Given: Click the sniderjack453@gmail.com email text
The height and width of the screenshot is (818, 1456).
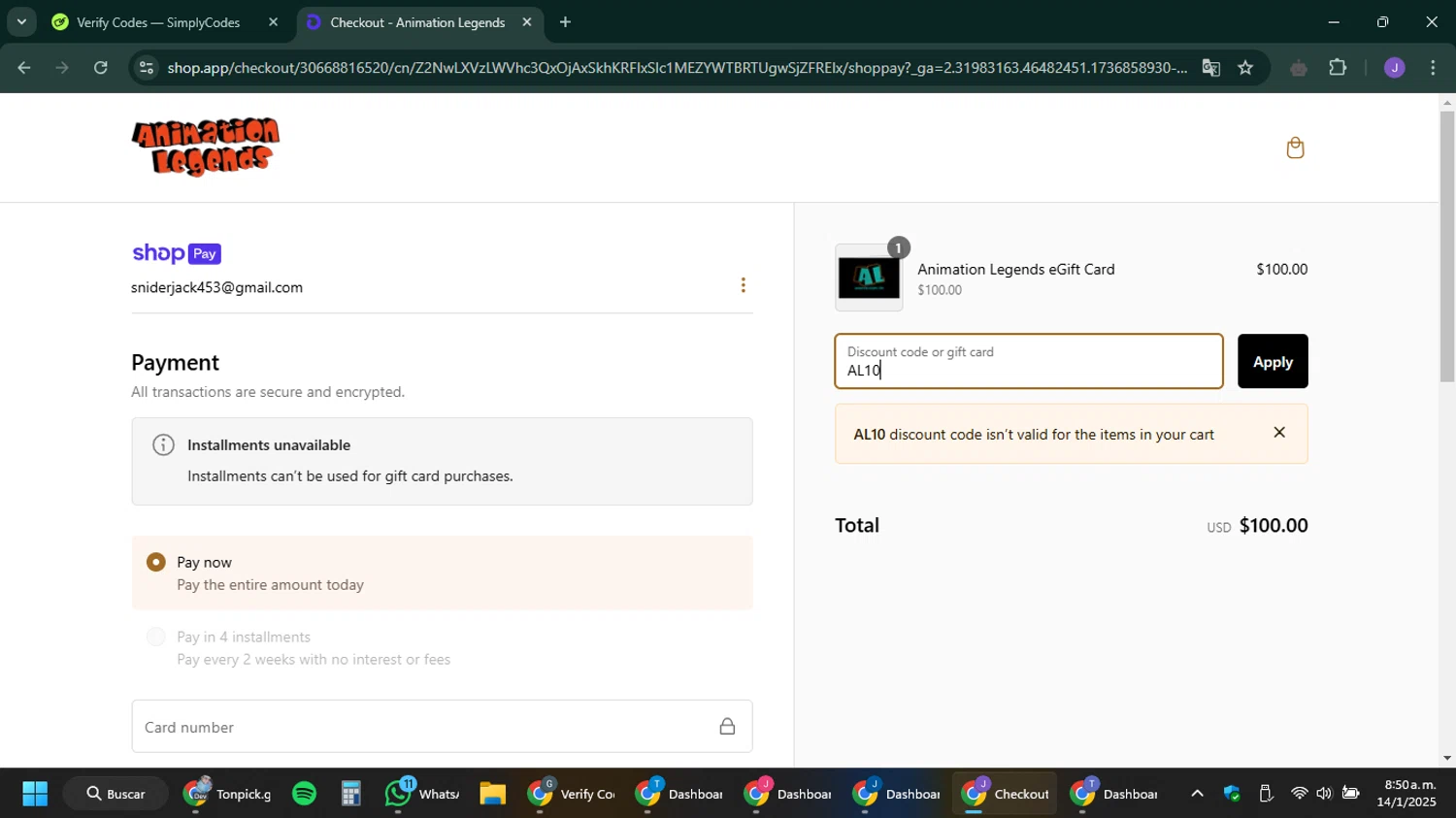Looking at the screenshot, I should [216, 287].
